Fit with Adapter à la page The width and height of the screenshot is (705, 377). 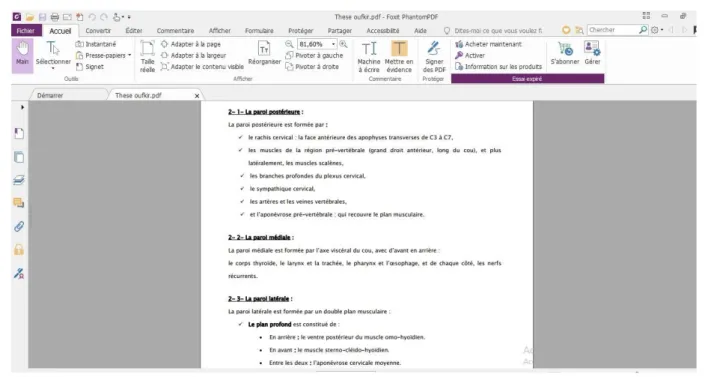(191, 44)
